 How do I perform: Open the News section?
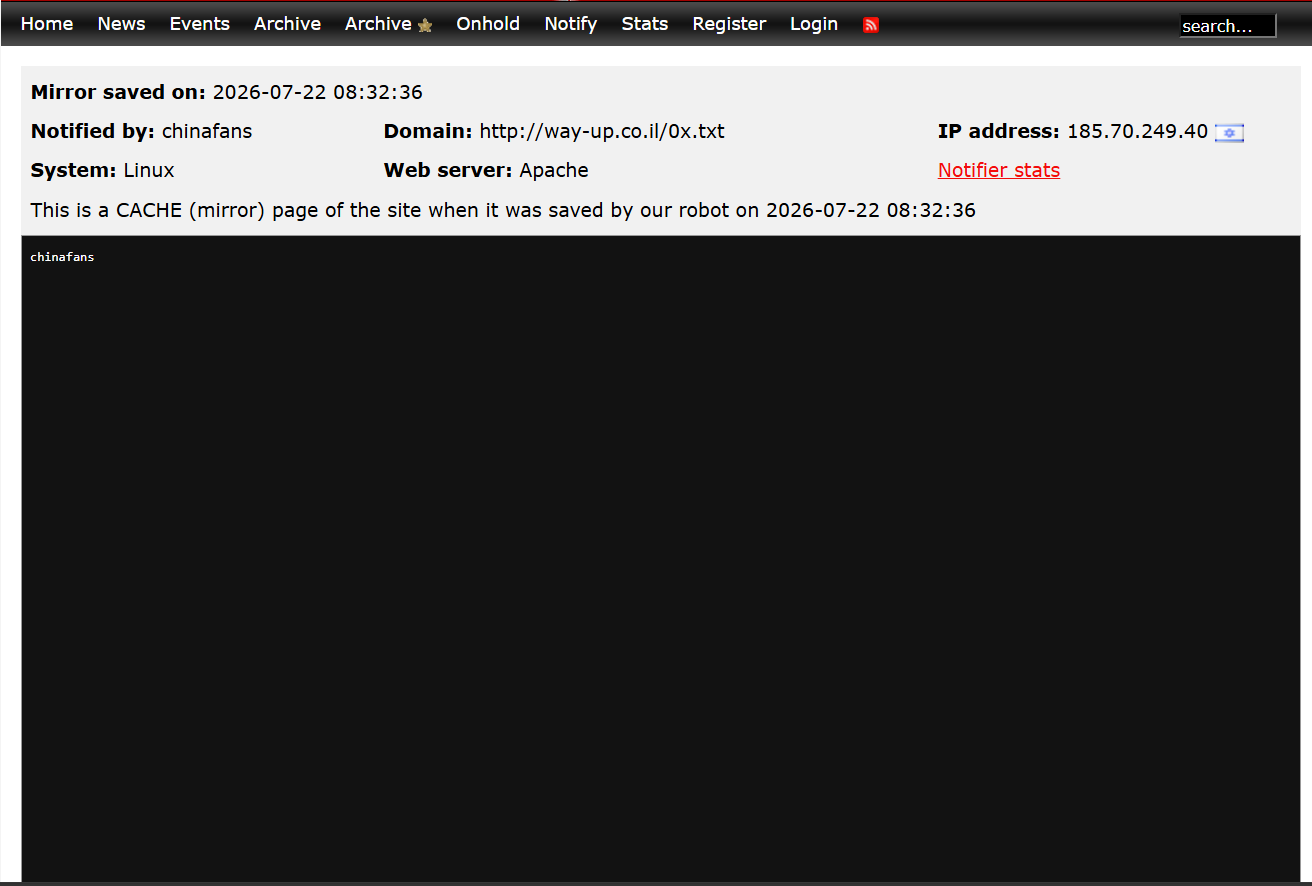point(121,24)
